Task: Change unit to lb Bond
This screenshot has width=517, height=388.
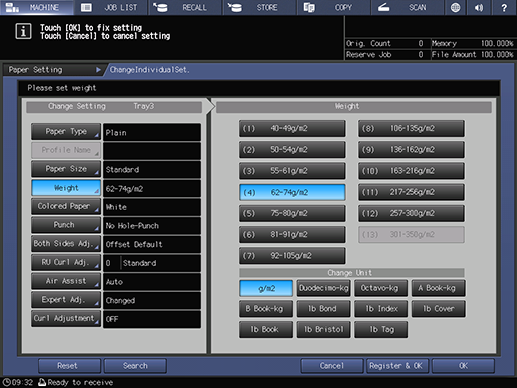Action: pos(323,309)
